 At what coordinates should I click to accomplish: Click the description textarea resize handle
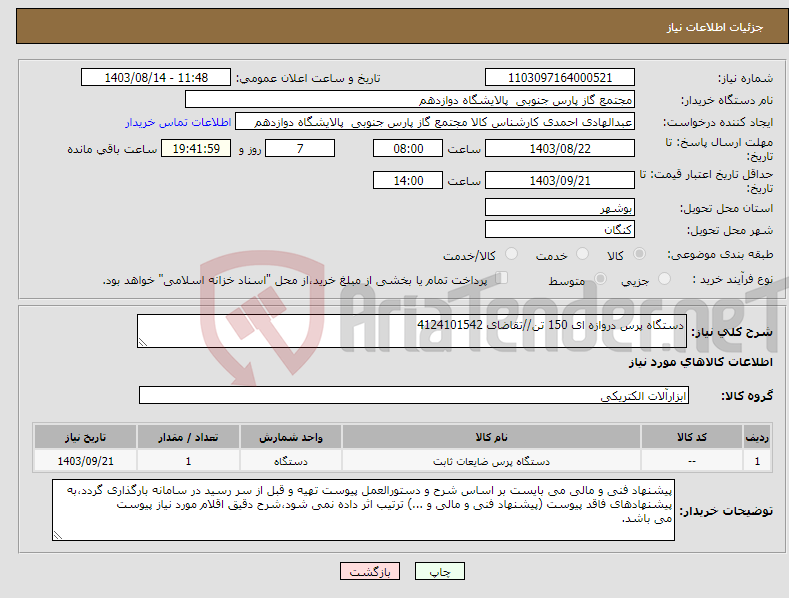tap(143, 342)
